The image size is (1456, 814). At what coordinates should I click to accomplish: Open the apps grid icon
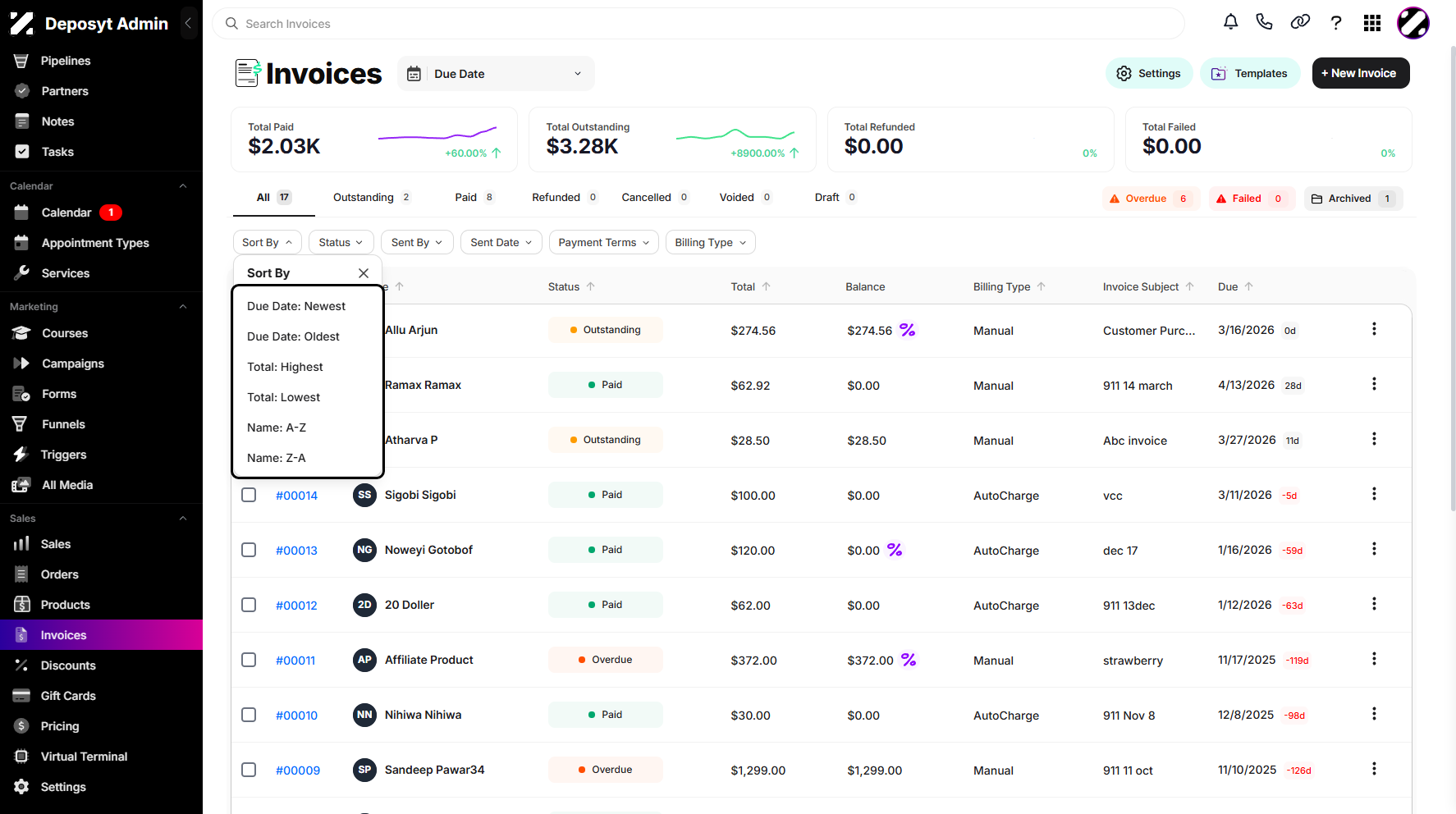(x=1372, y=23)
